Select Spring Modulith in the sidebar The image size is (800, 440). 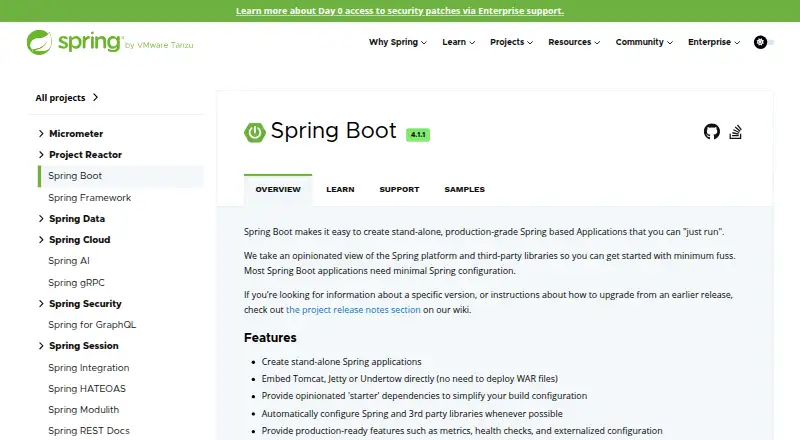pos(83,409)
